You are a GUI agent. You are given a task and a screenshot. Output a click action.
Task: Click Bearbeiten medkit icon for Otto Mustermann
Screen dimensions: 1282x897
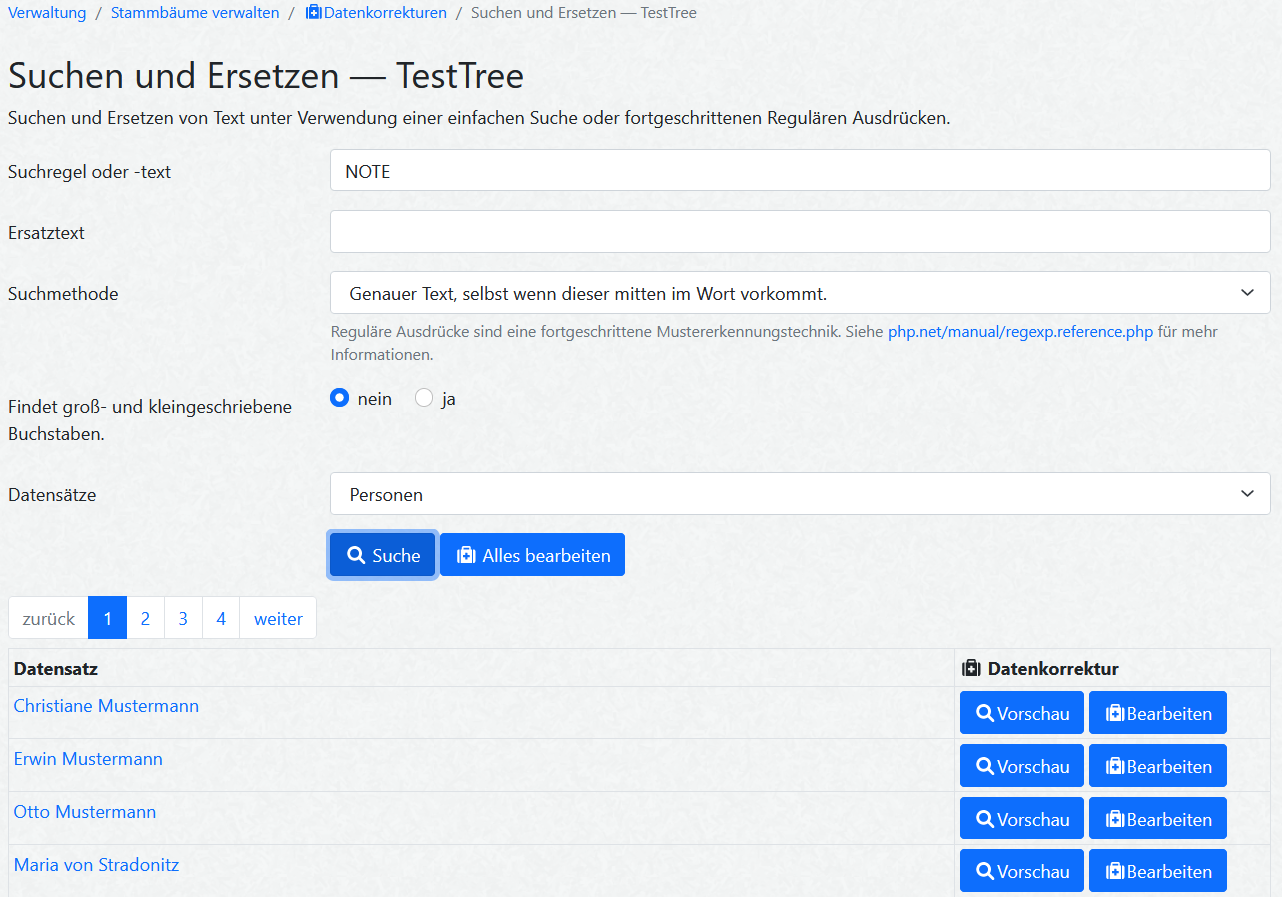[1115, 820]
